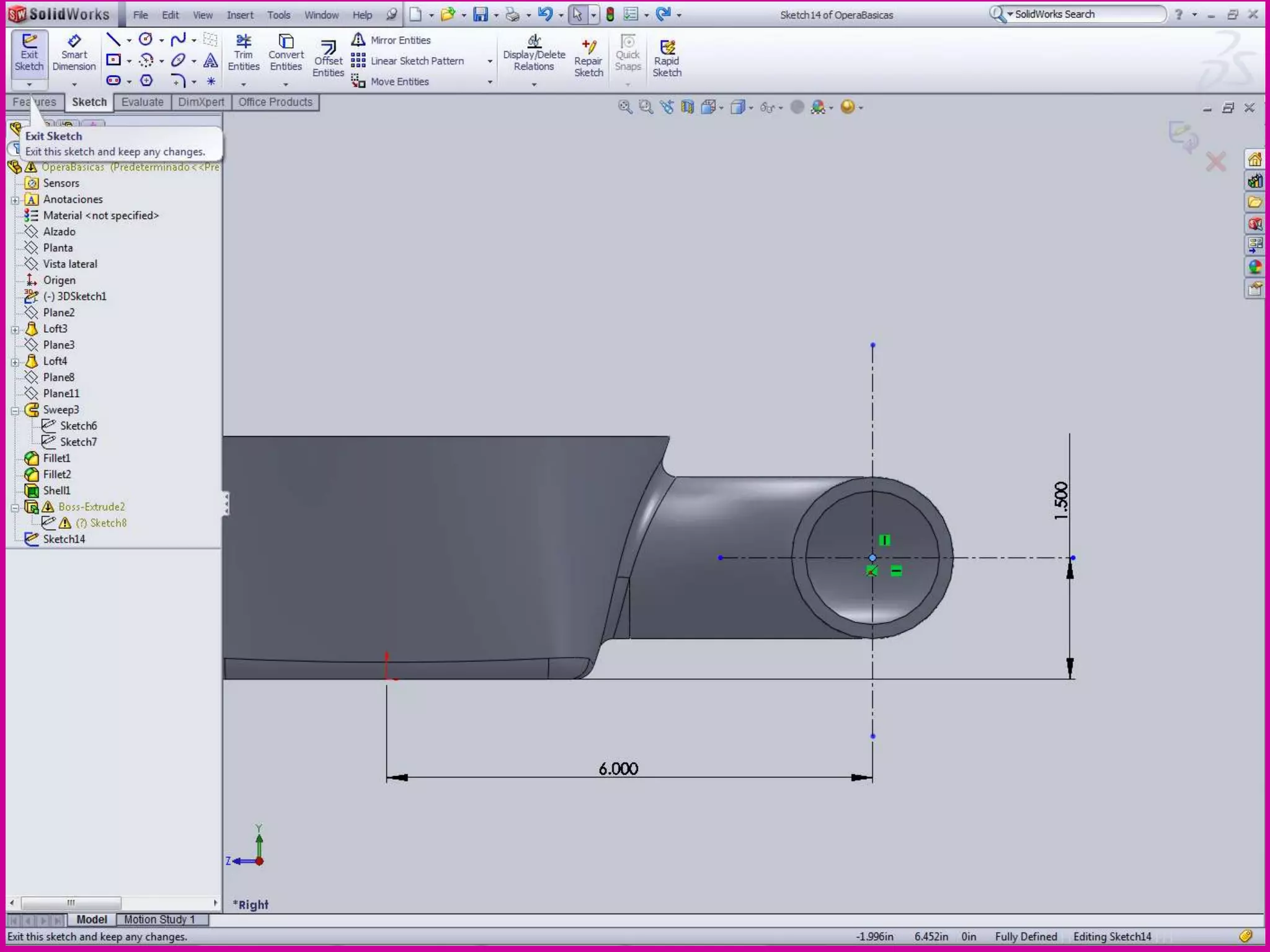Open the Appearances color ball tab
The height and width of the screenshot is (952, 1270).
(1254, 267)
